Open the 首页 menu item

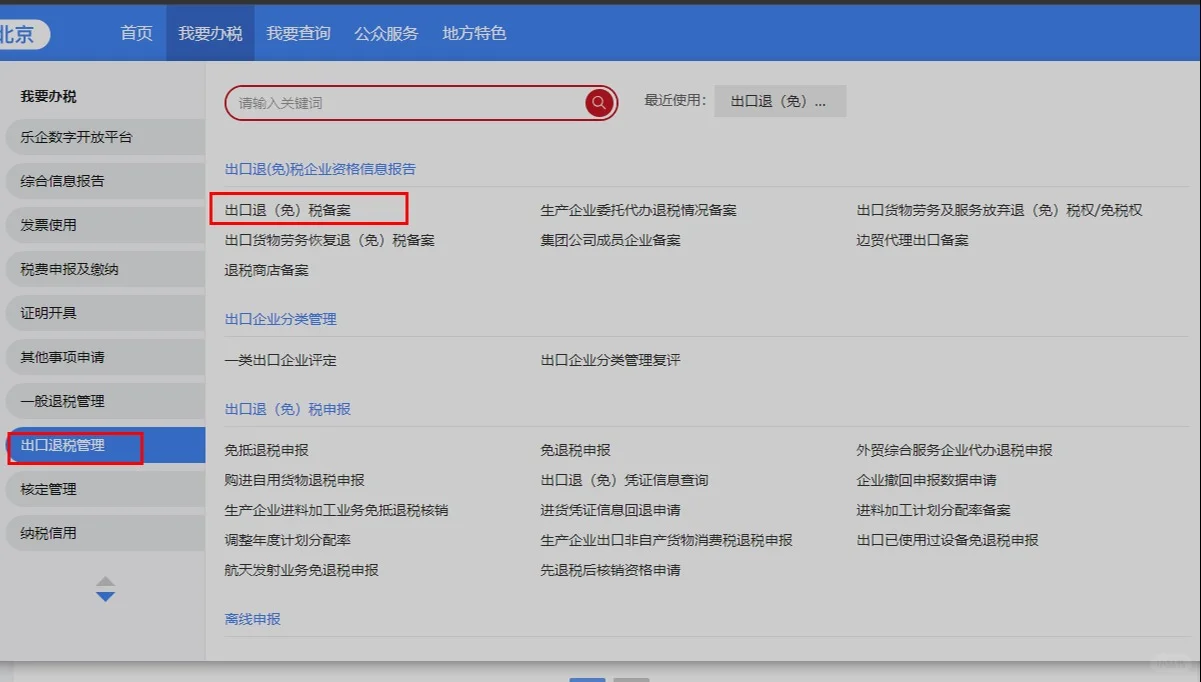point(135,33)
